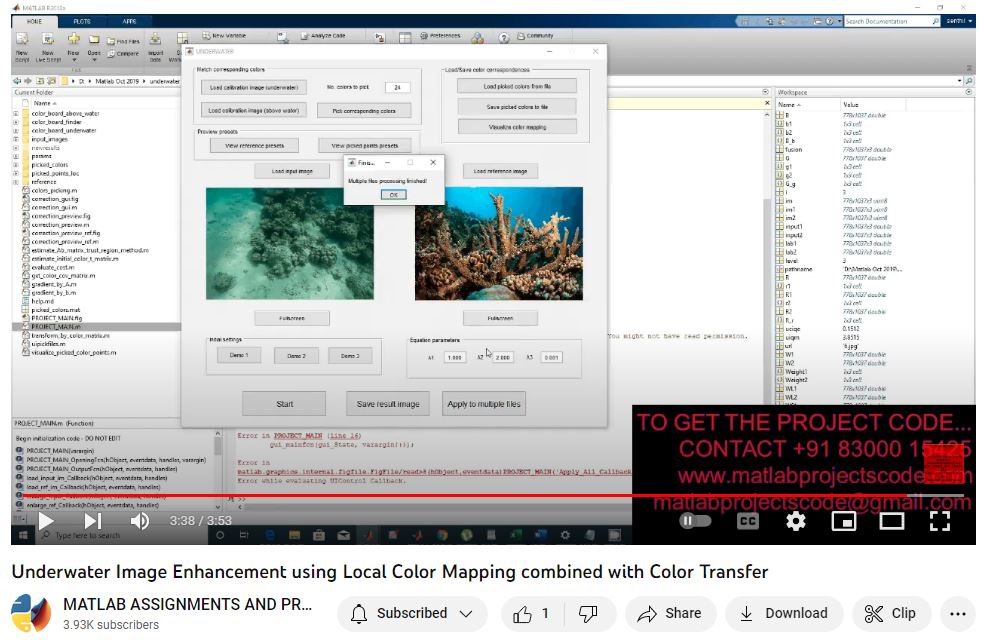Click the No. colors to pick field
This screenshot has width=984, height=640.
(397, 87)
